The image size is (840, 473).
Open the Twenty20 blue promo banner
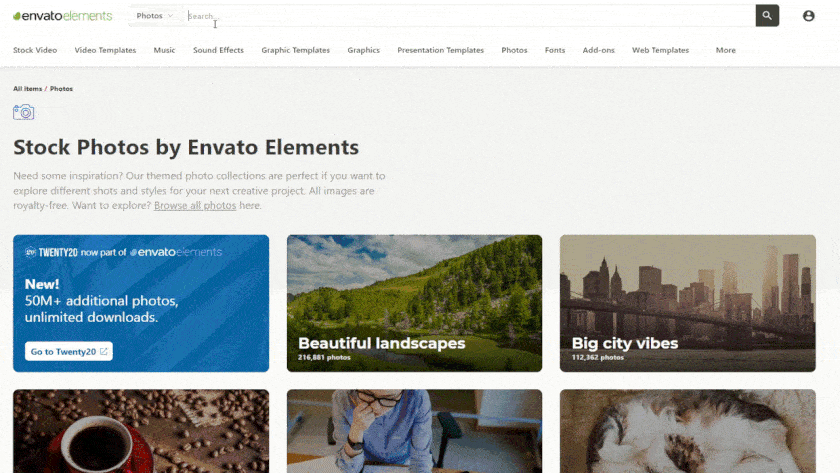(x=141, y=303)
